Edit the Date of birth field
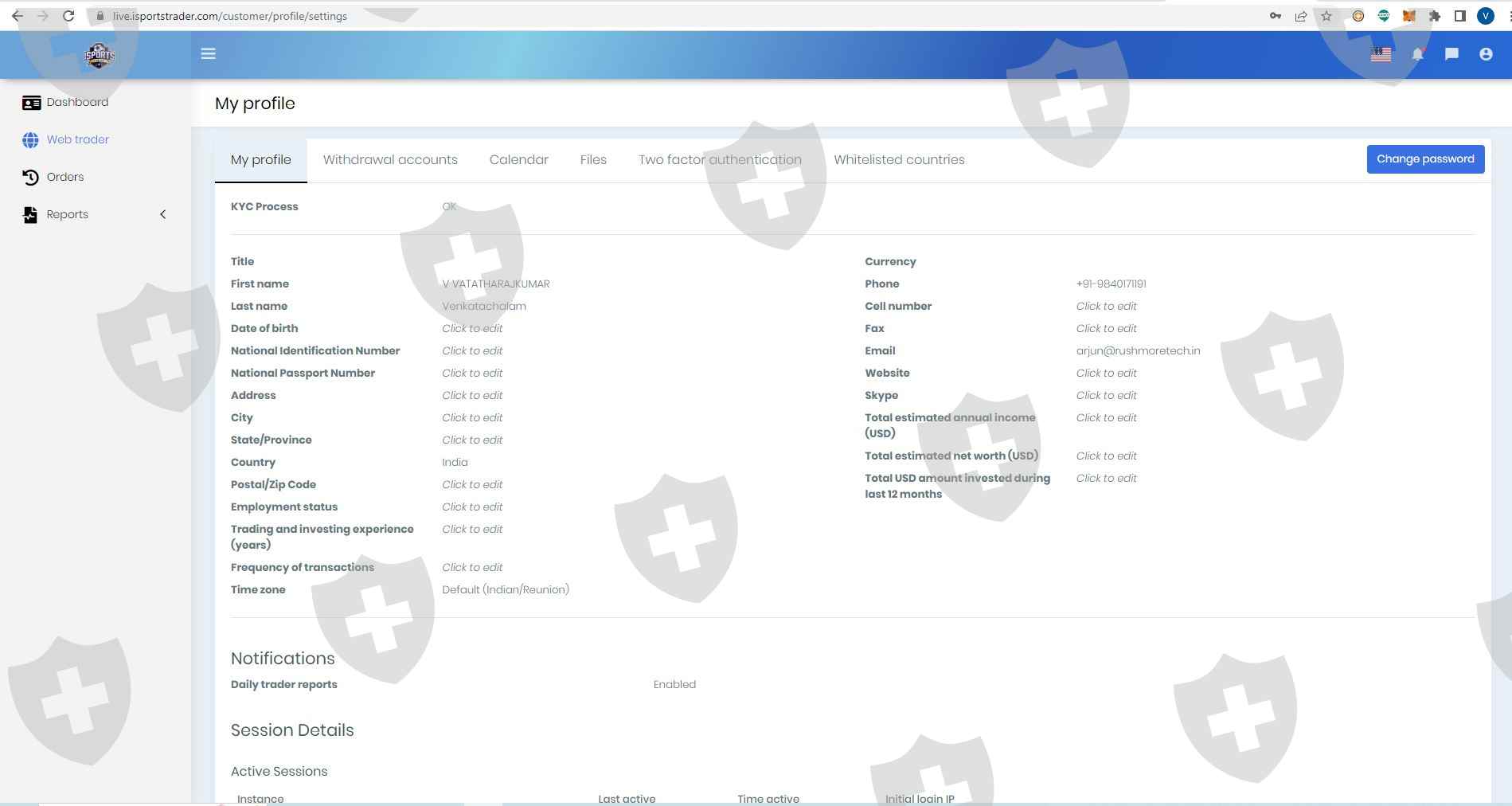This screenshot has height=806, width=1512. (472, 329)
